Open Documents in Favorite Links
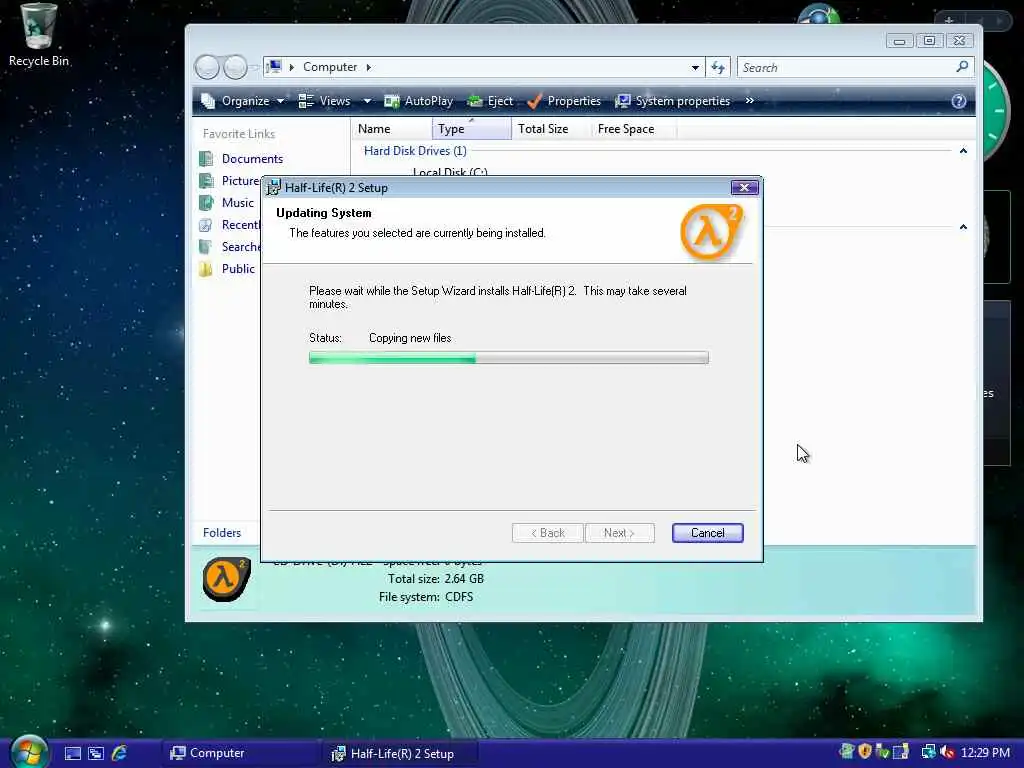Screen dimensions: 1024x768 tap(252, 159)
